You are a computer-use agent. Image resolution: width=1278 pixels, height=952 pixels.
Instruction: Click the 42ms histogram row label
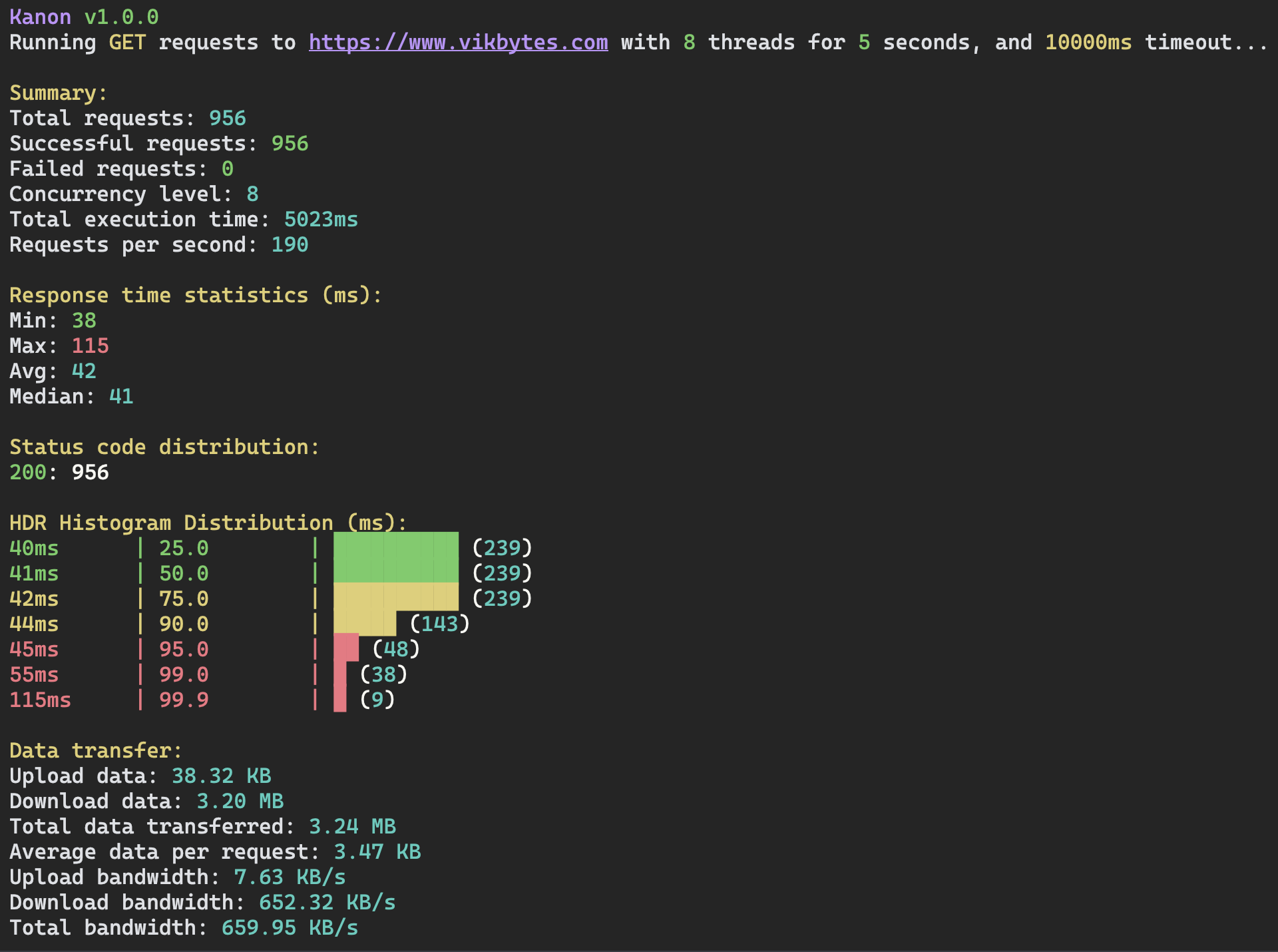[x=34, y=599]
